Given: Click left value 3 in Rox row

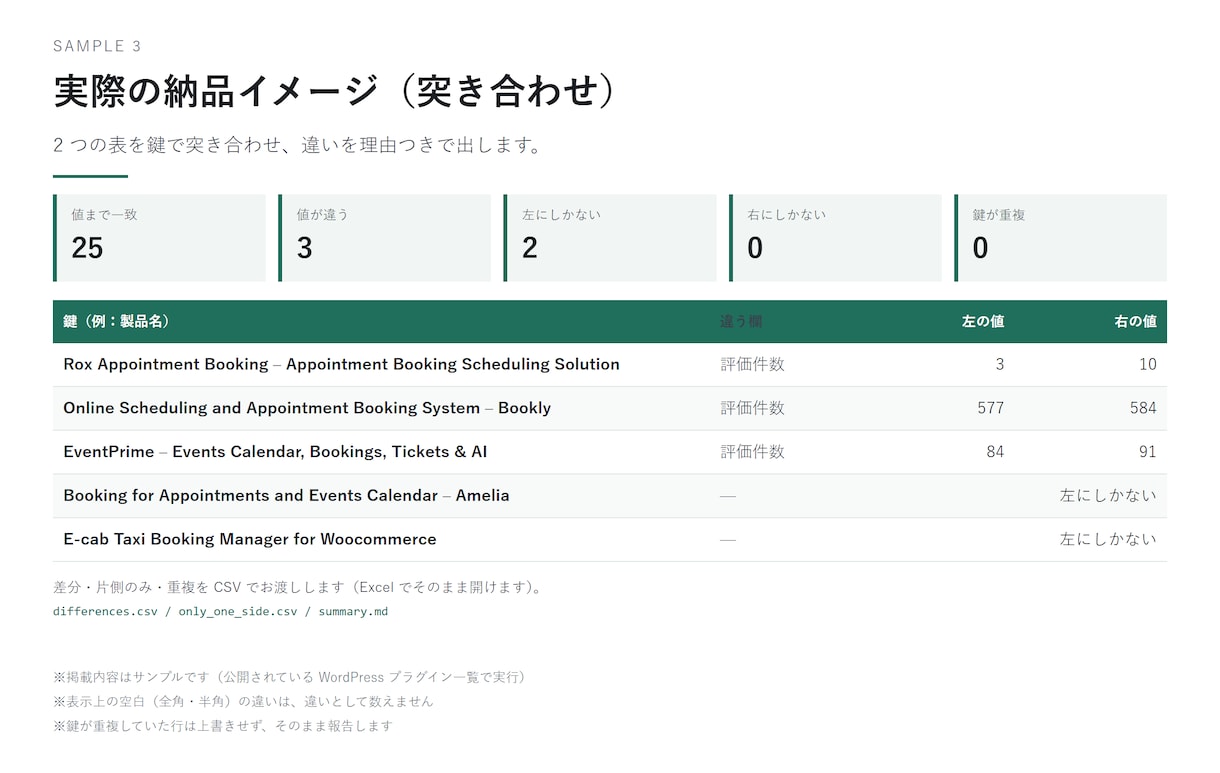Looking at the screenshot, I should pyautogui.click(x=999, y=364).
